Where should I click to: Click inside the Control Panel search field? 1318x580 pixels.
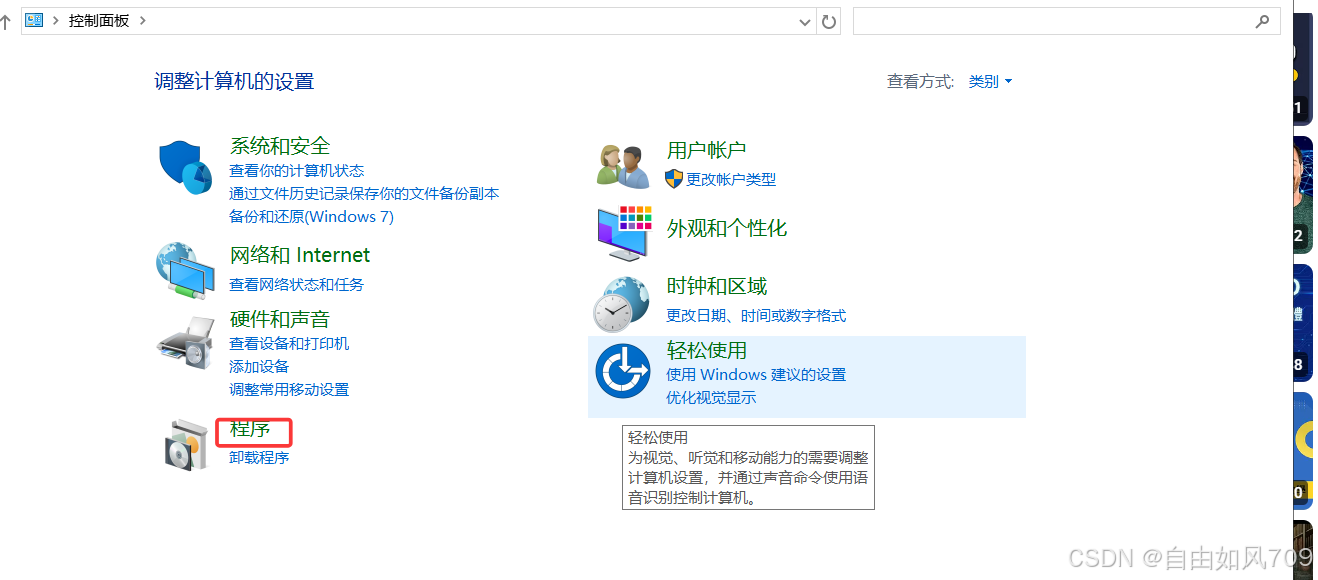[x=1066, y=21]
